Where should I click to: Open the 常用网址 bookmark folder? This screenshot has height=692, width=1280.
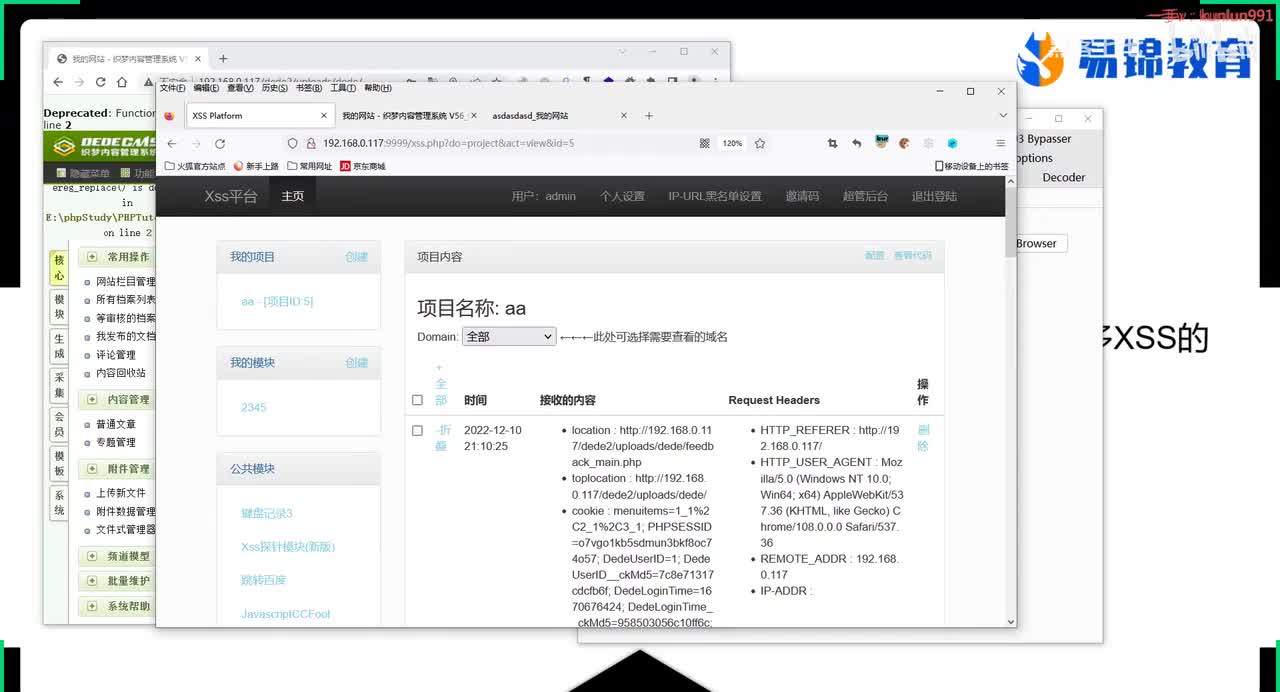310,166
